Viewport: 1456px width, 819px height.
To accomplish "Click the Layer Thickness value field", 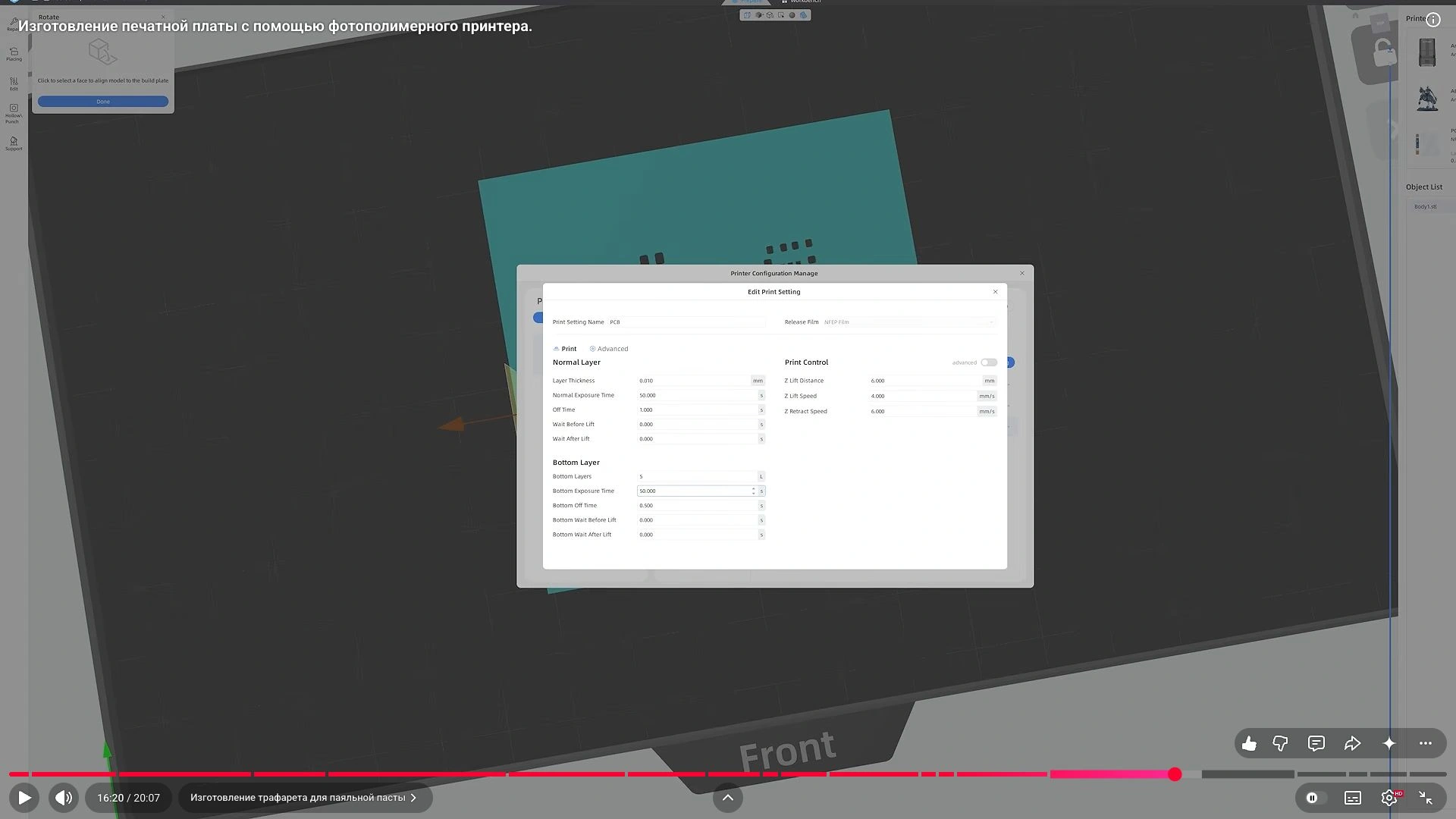I will click(694, 381).
